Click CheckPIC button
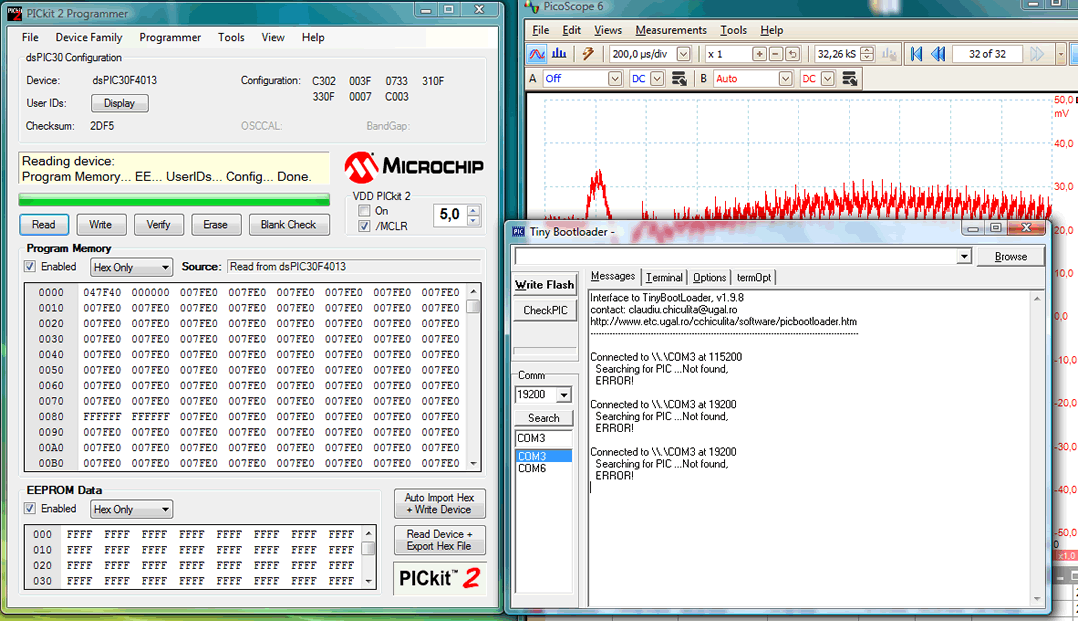Viewport: 1078px width, 621px height. 545,310
